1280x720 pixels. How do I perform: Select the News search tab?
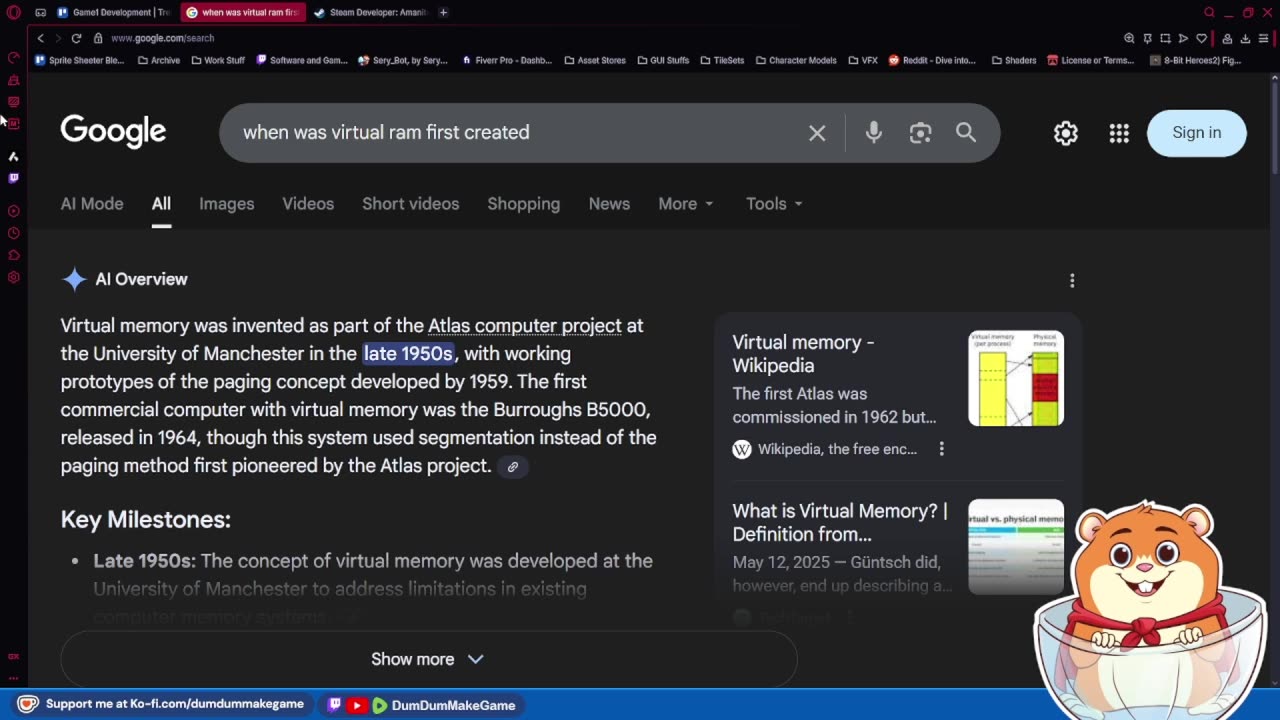609,204
